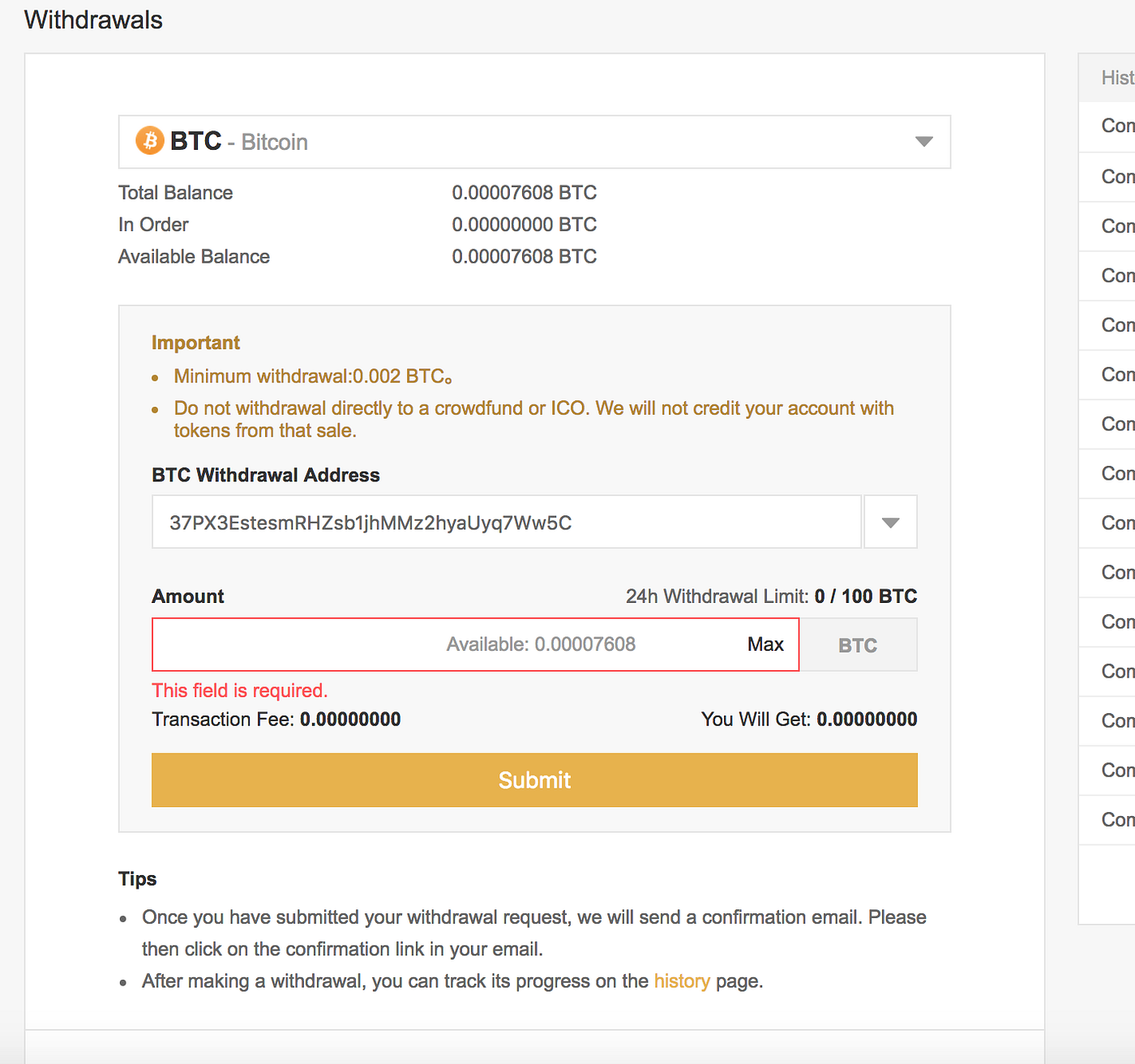Click the Transaction Fee value

coord(350,720)
